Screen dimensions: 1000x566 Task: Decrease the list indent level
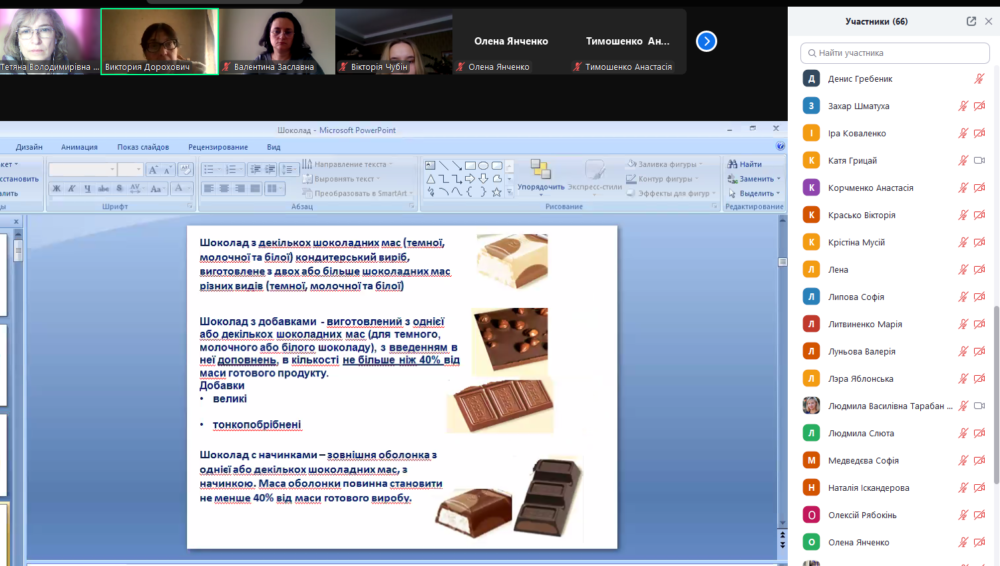click(256, 169)
